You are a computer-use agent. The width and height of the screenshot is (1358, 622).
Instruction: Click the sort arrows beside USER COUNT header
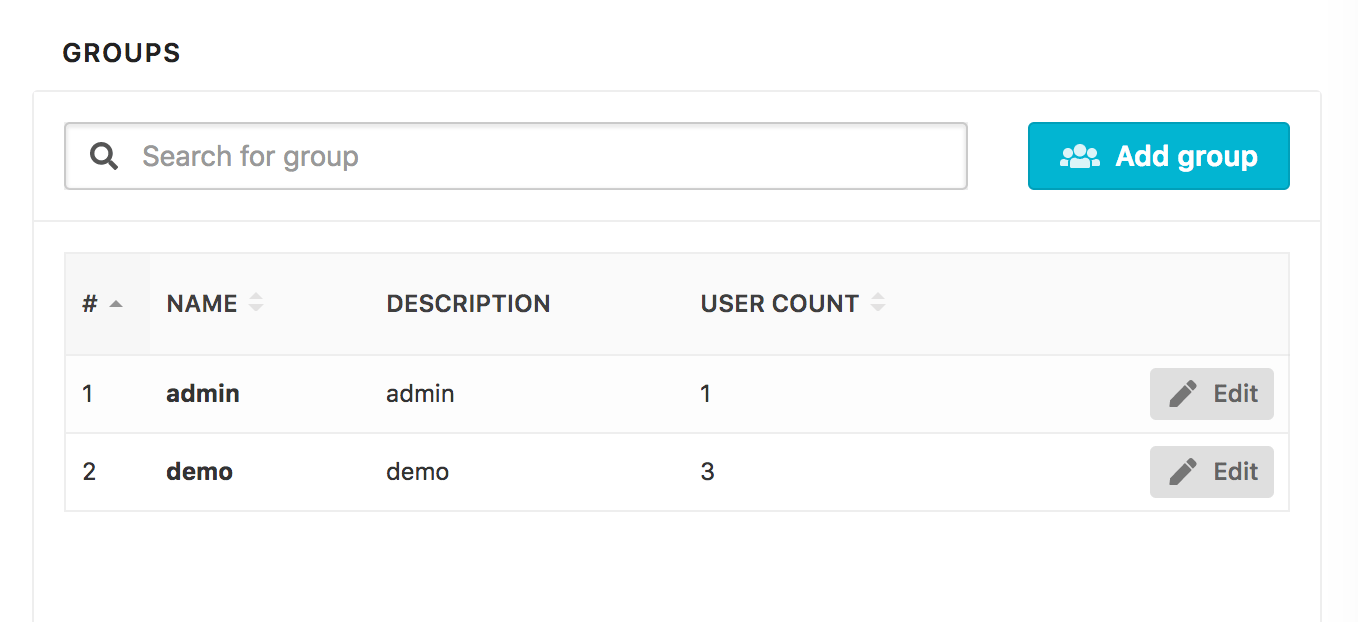[x=878, y=303]
